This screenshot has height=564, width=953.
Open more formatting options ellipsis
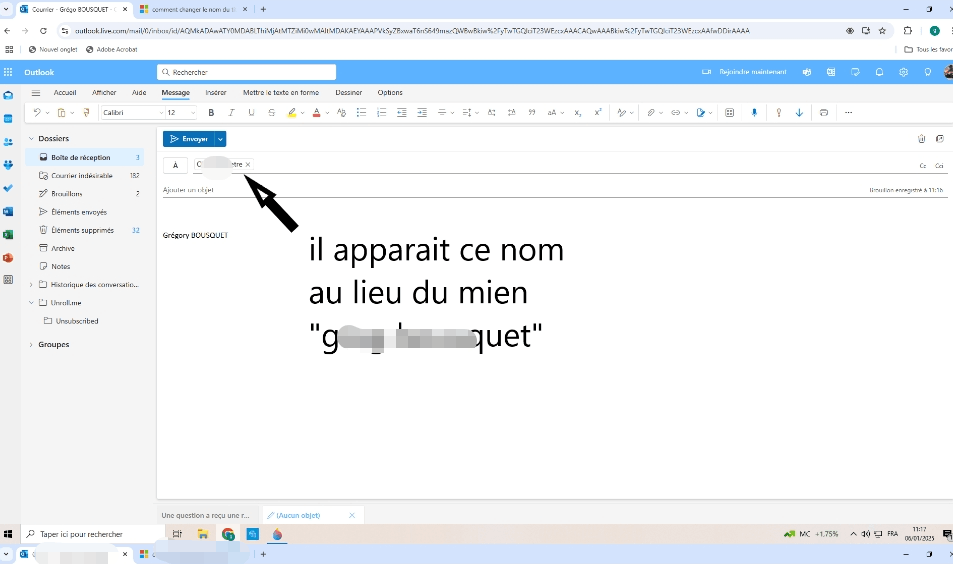click(x=848, y=112)
